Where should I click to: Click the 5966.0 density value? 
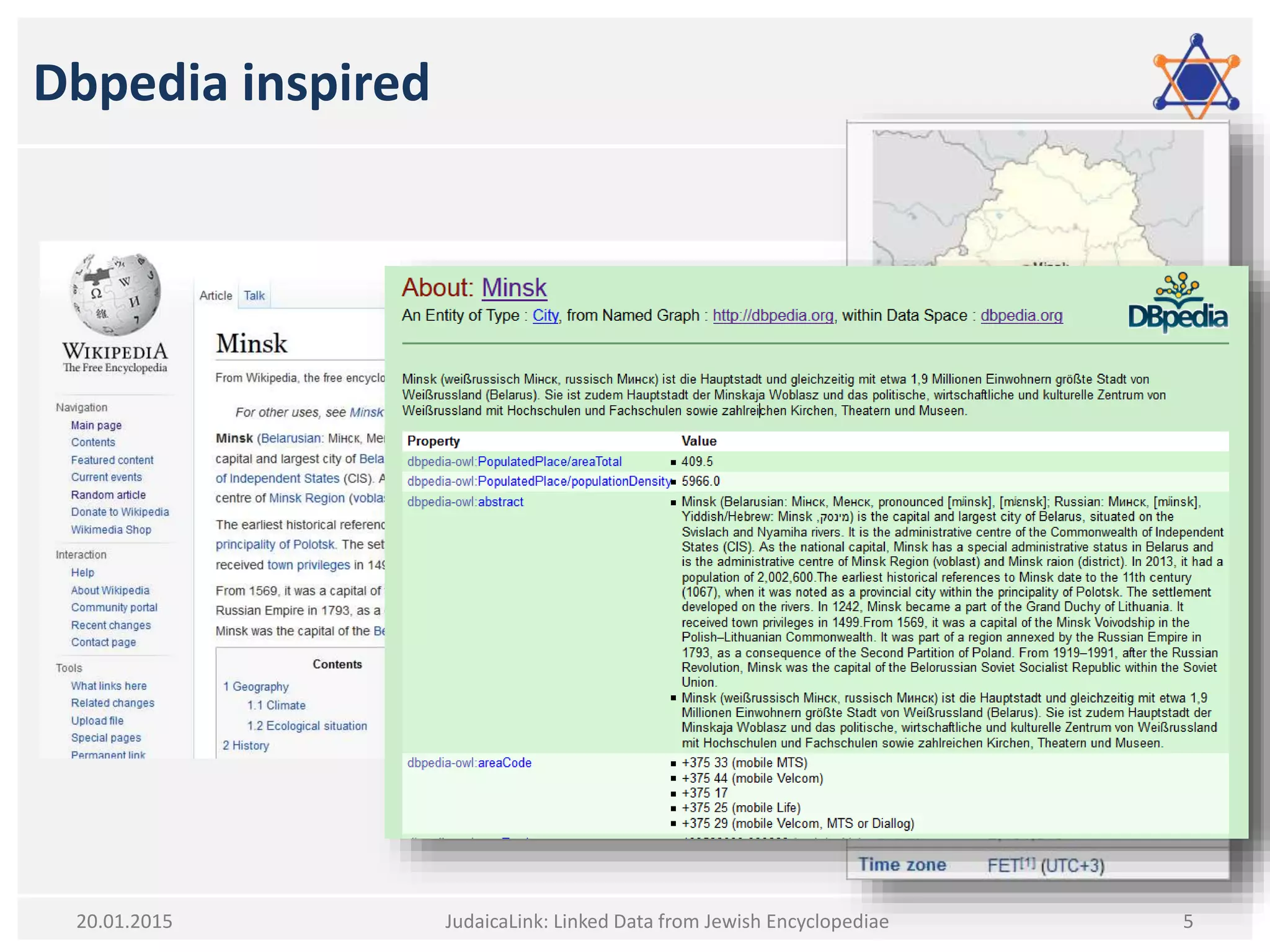coord(701,482)
